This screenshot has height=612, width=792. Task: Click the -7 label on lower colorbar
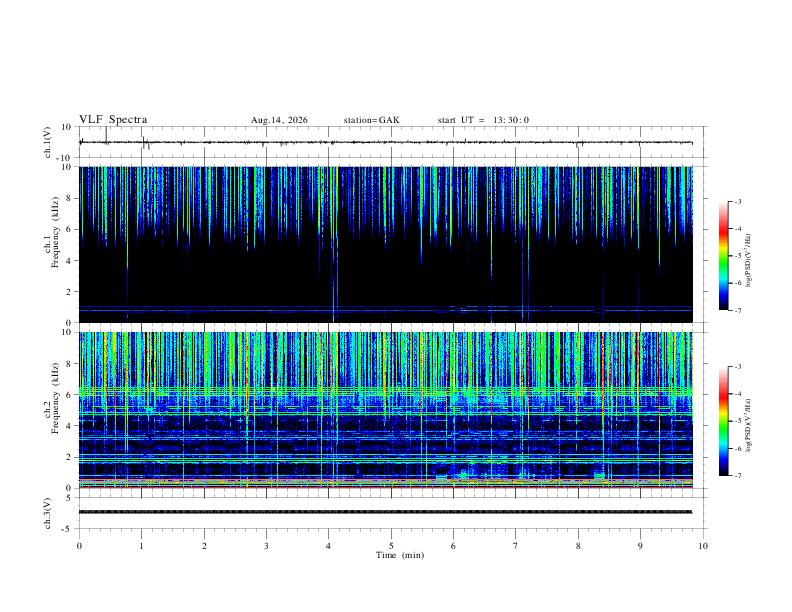737,476
